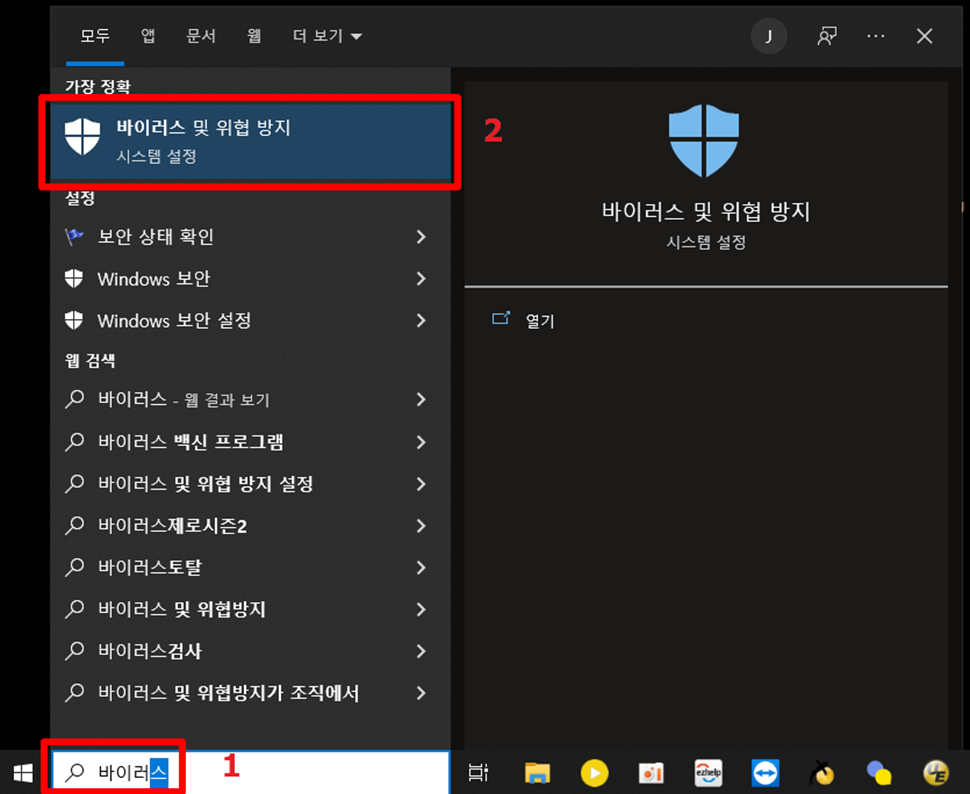Select 바이러스검사 web suggestion
This screenshot has height=794, width=970.
(251, 651)
